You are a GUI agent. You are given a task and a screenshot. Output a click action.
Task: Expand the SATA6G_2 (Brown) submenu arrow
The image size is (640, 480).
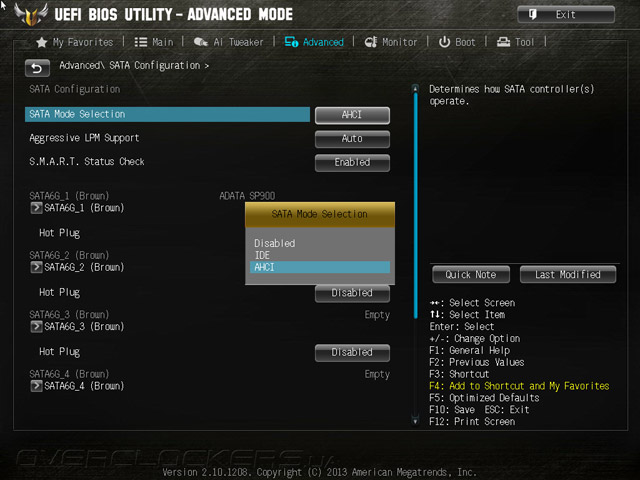coord(36,267)
